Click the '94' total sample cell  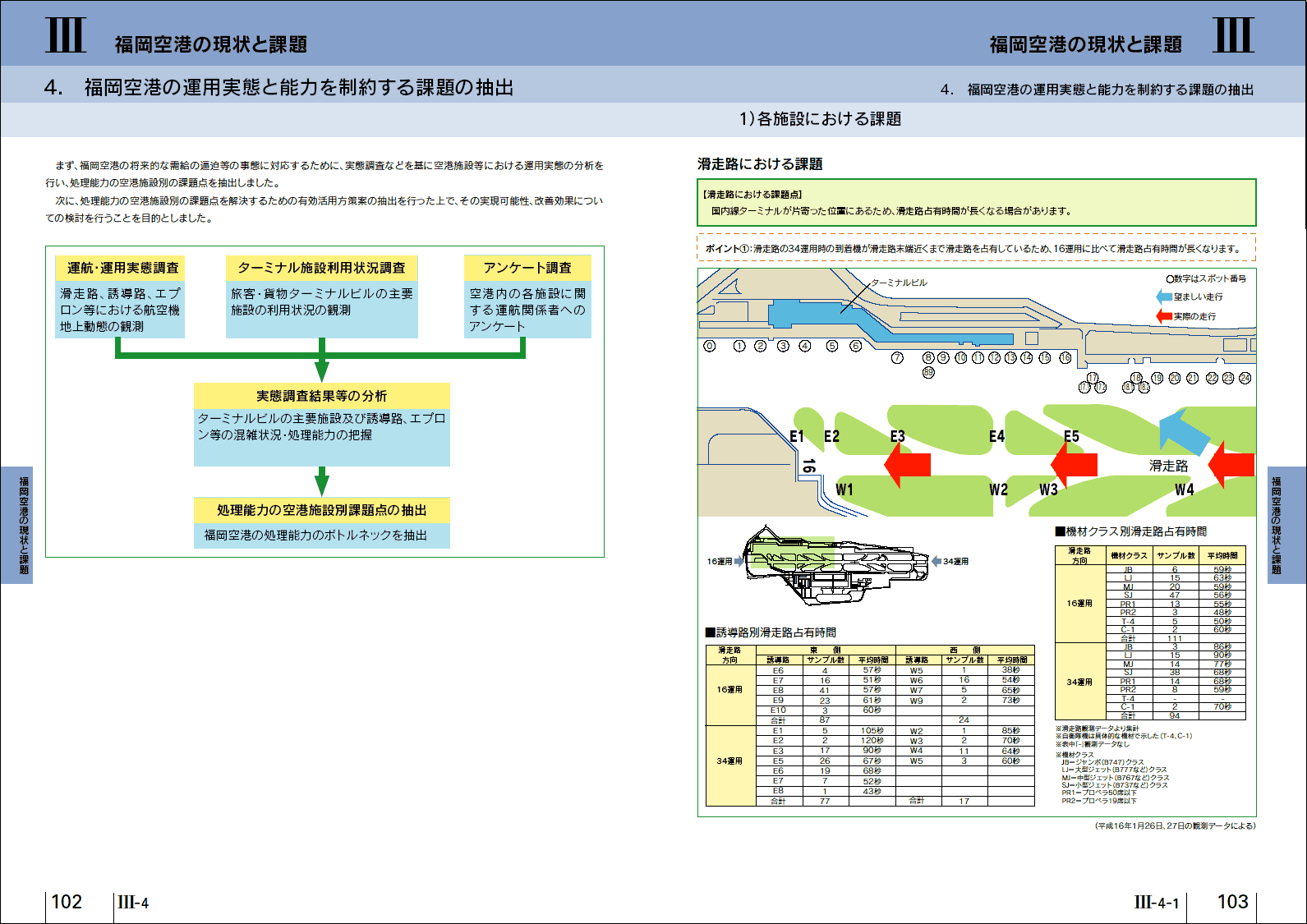pos(1175,715)
